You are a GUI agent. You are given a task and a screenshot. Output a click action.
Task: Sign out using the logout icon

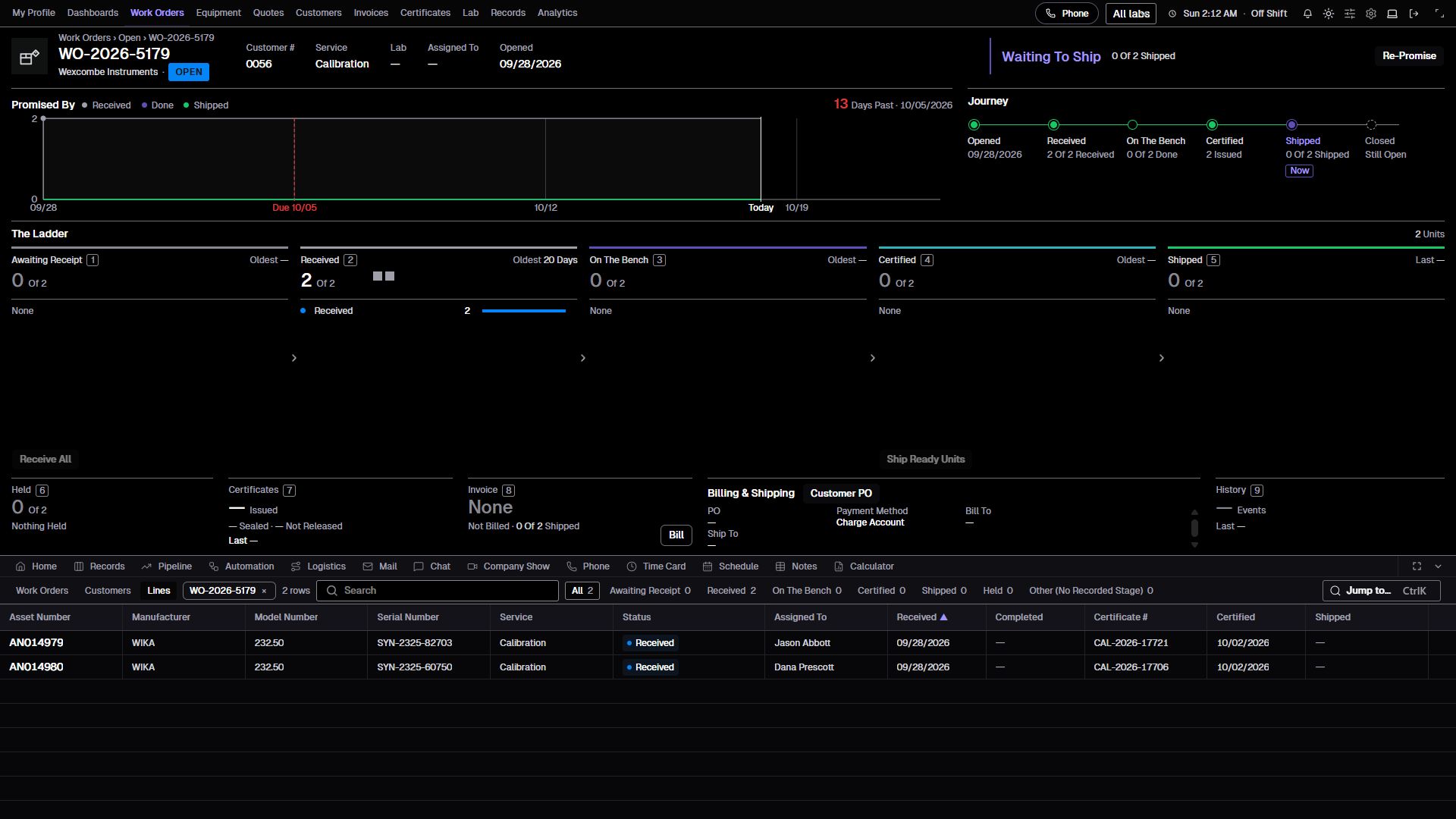[1414, 14]
